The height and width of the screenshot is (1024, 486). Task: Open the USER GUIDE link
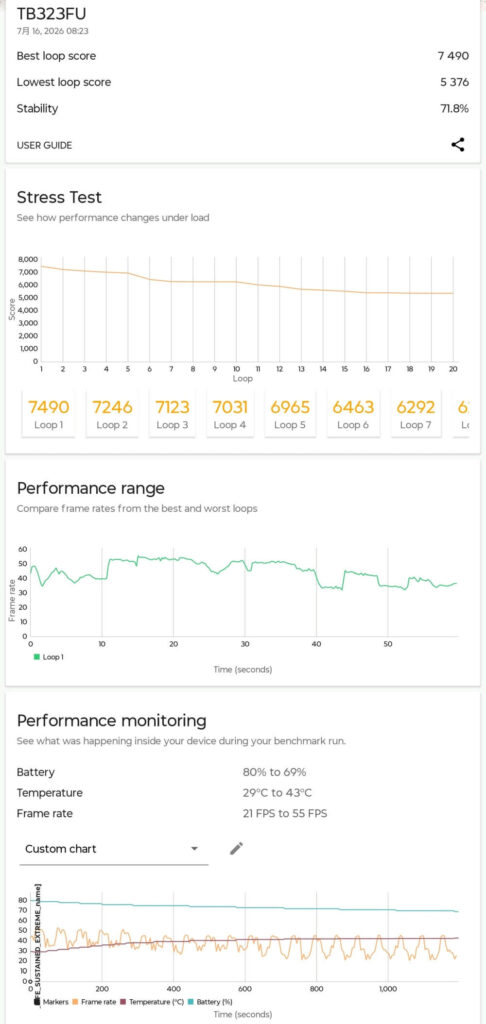44,146
